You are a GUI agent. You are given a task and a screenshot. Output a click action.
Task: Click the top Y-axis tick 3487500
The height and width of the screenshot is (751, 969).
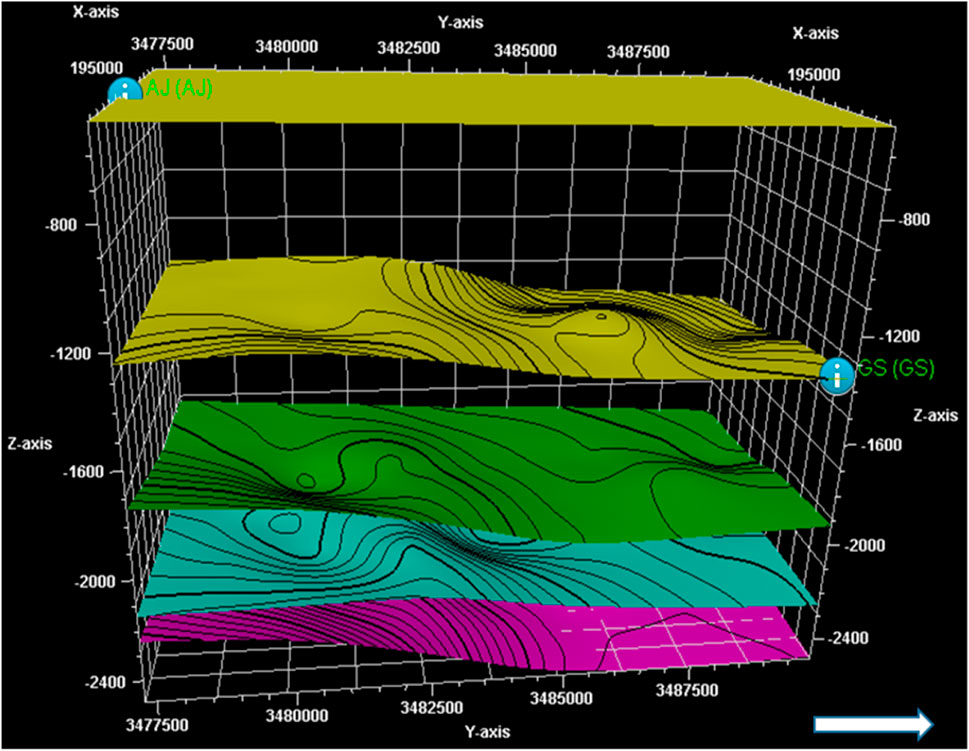638,51
